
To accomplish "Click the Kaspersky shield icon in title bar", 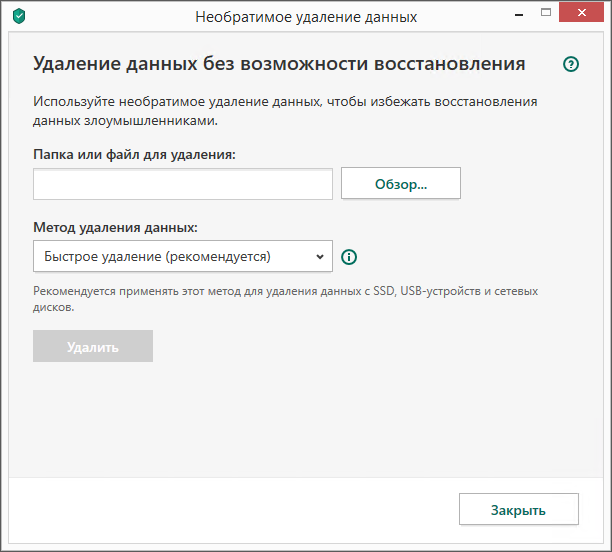I will tap(20, 17).
